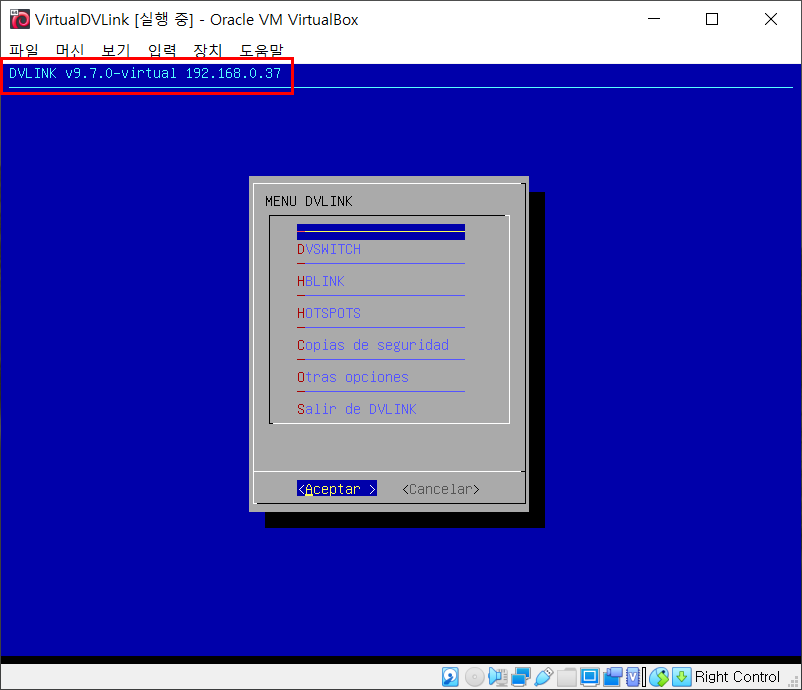Click the VirtualBox app icon in title bar

[20, 19]
